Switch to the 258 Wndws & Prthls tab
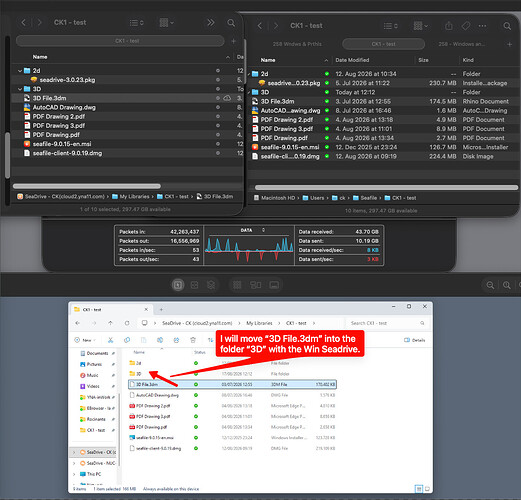Image resolution: width=521 pixels, height=500 pixels. click(x=297, y=44)
